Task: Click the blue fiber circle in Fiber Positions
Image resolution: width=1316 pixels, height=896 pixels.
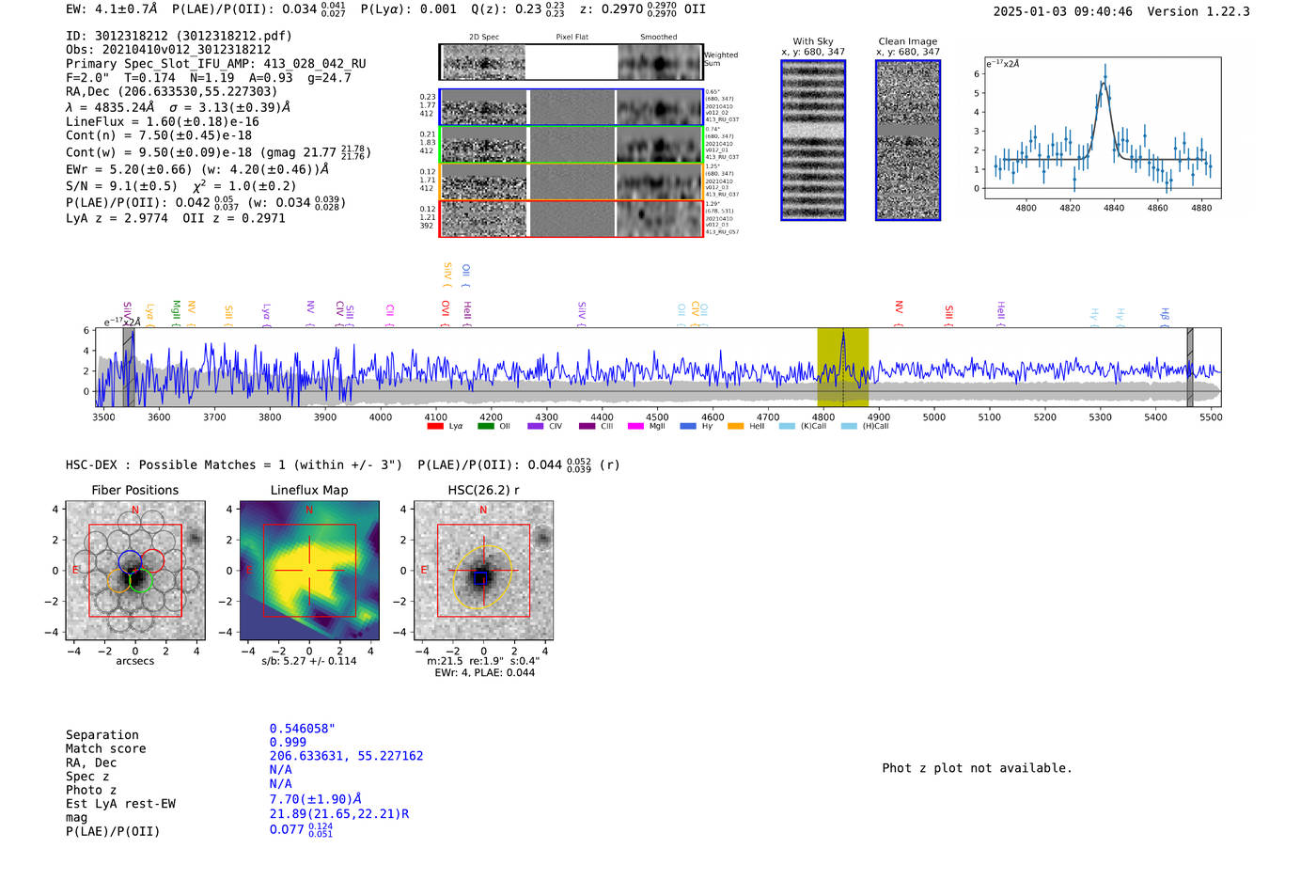Action: [130, 562]
